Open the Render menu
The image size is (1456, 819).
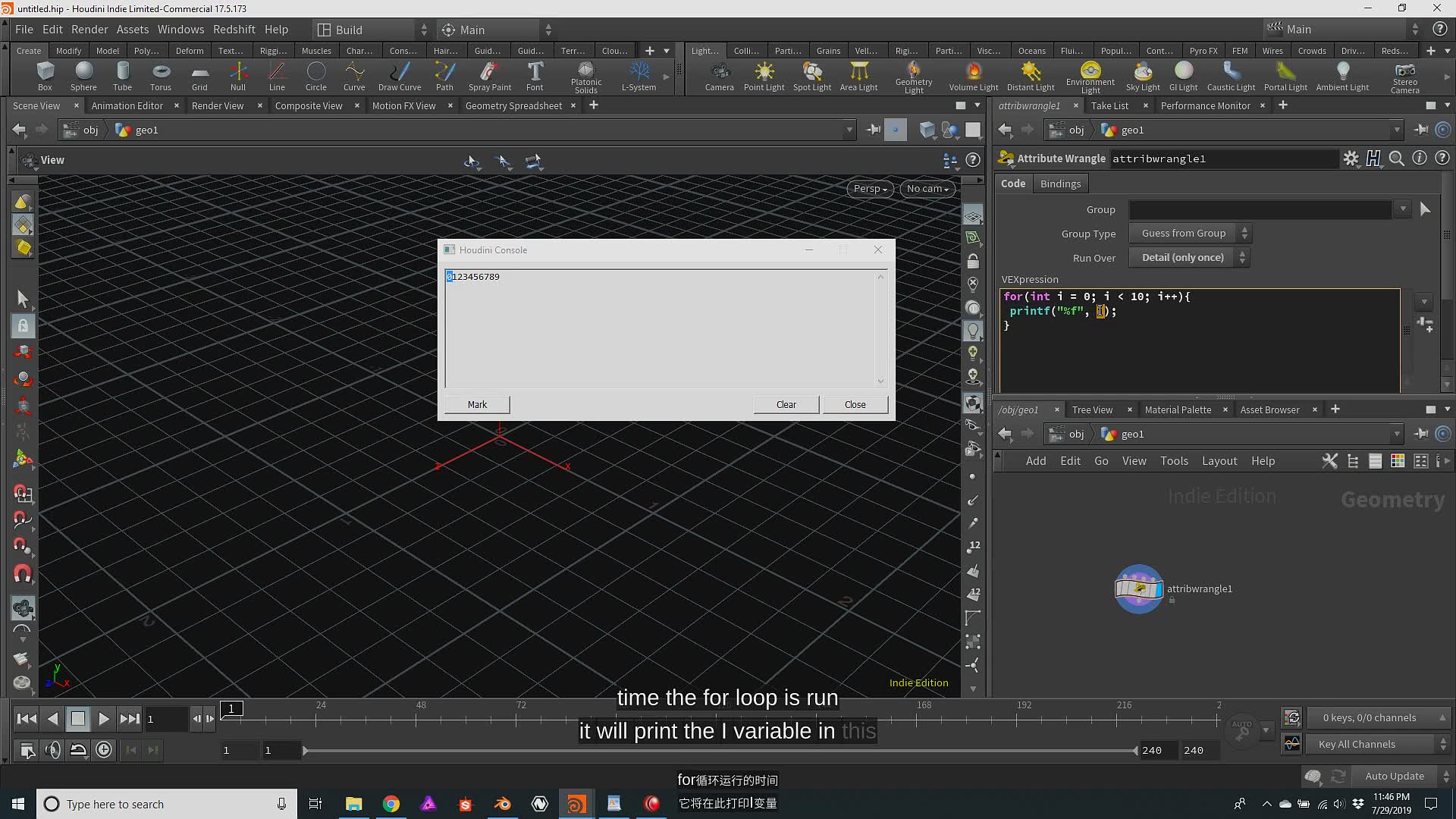coord(89,30)
